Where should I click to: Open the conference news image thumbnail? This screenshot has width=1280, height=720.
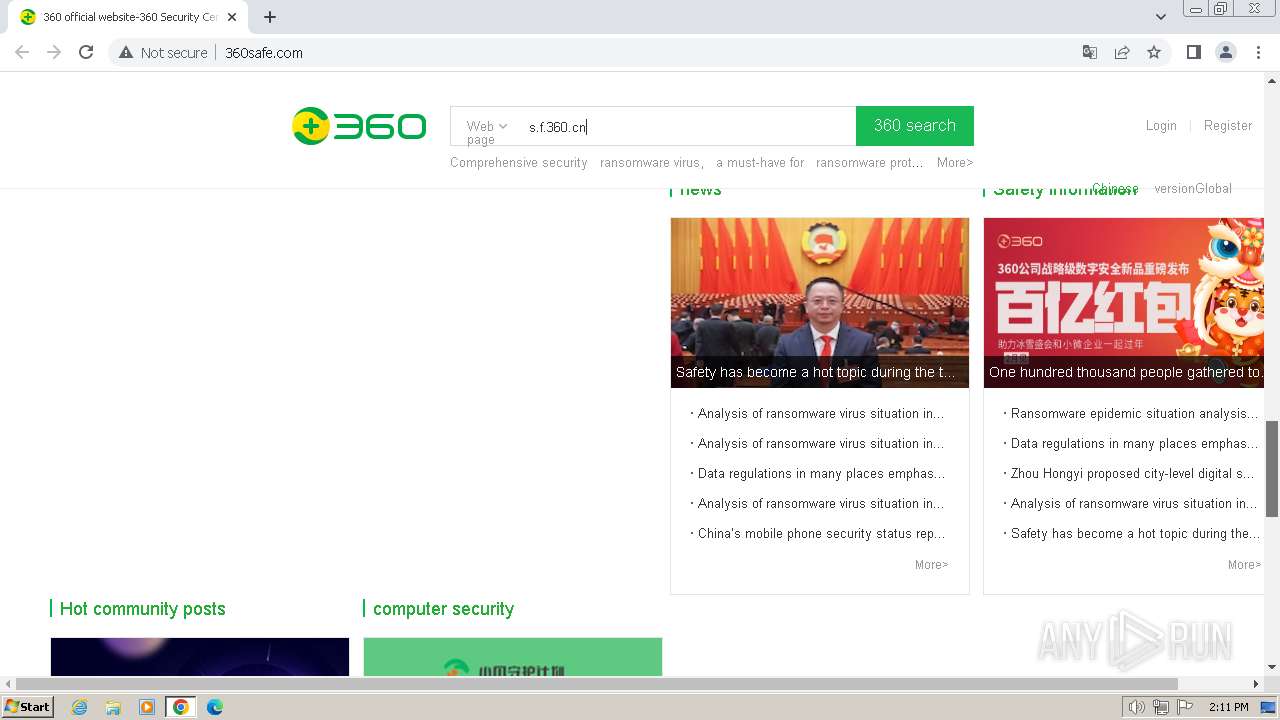(820, 302)
